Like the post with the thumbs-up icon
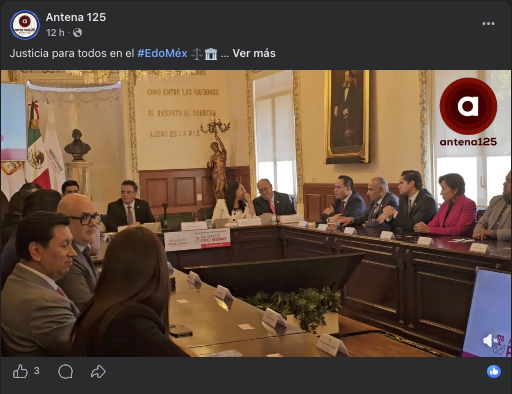The image size is (512, 394). [x=20, y=371]
